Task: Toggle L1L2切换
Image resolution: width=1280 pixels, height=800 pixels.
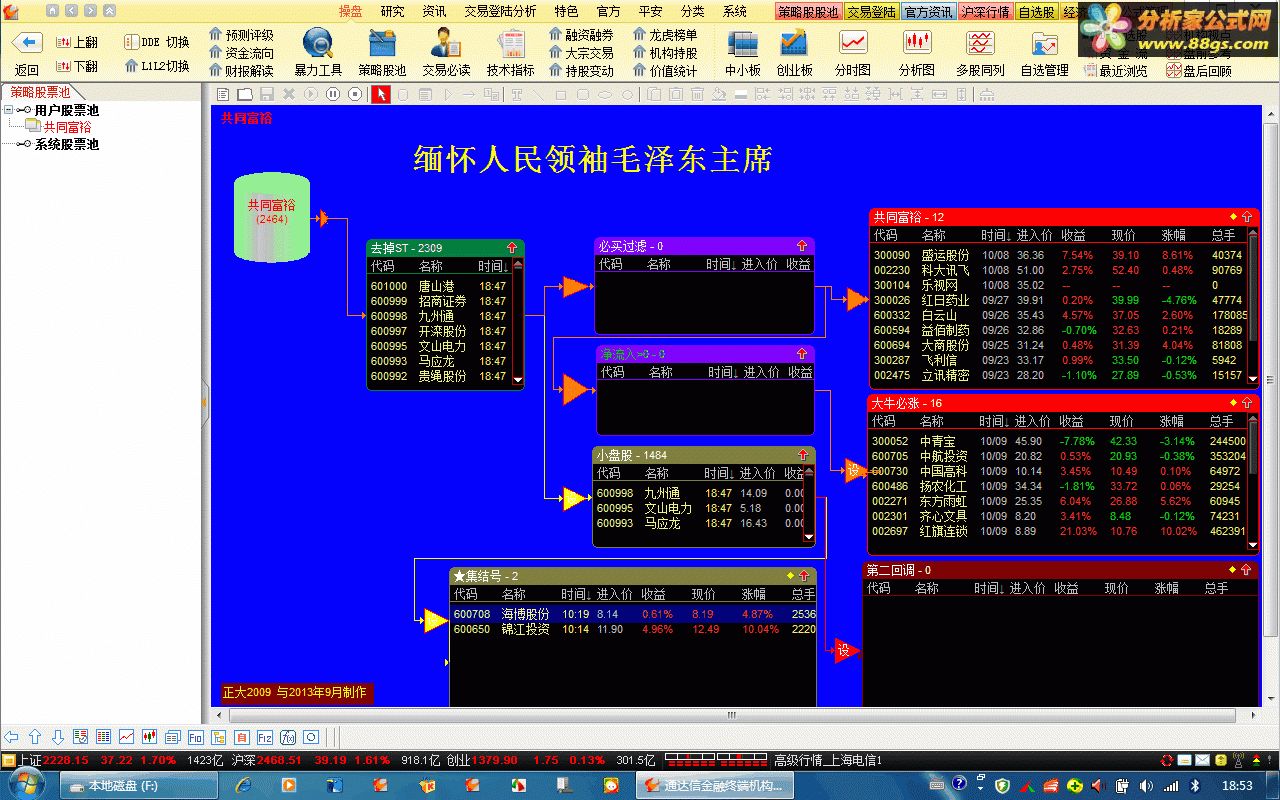Action: click(x=157, y=66)
